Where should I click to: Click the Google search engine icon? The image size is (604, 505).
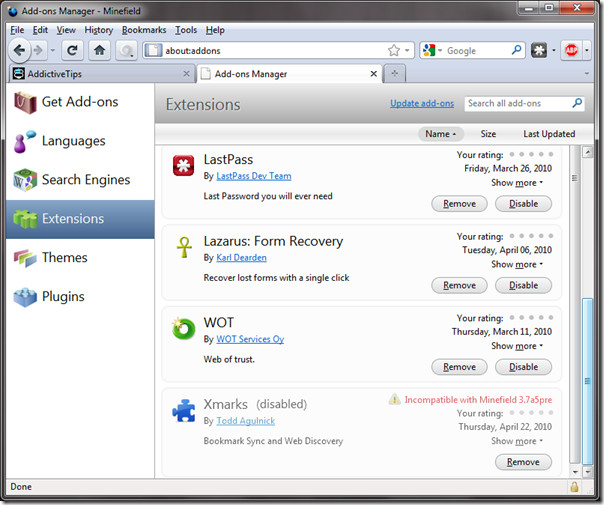point(429,50)
